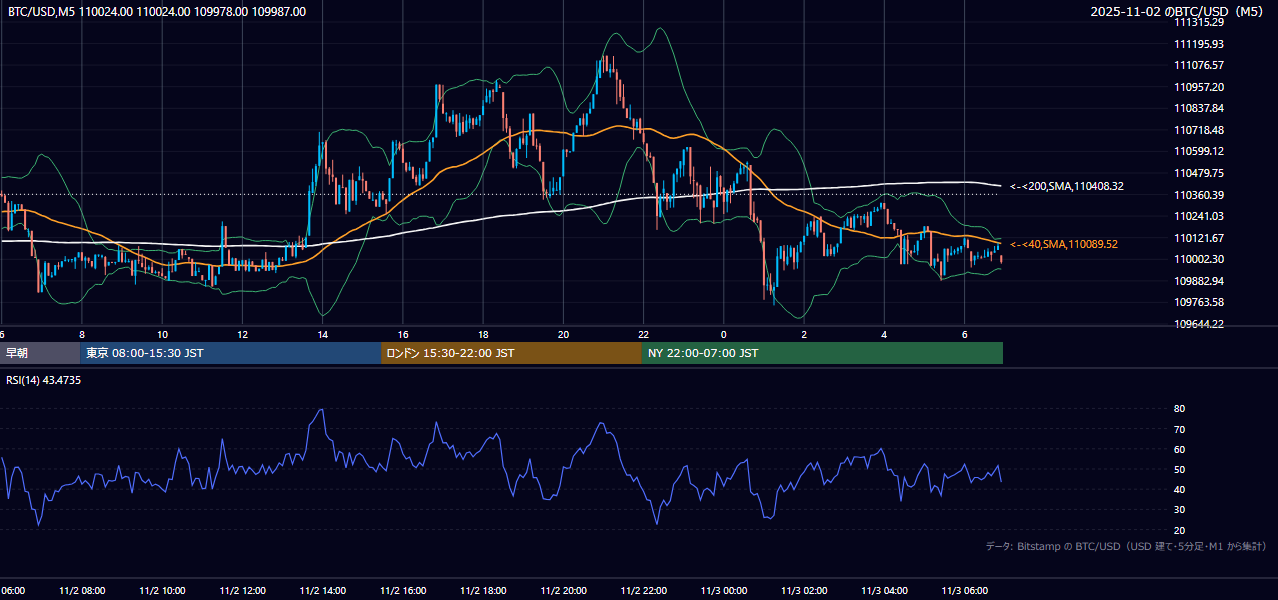
Task: Click the hour label 10 on chart axis
Action: 162,334
